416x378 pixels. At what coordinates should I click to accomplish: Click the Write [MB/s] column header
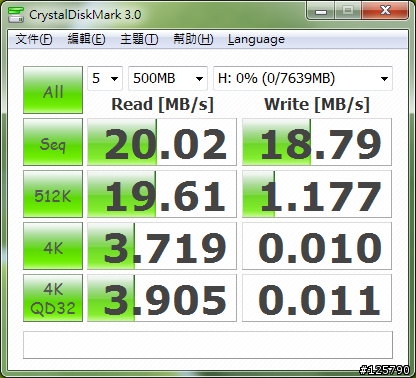(x=317, y=105)
